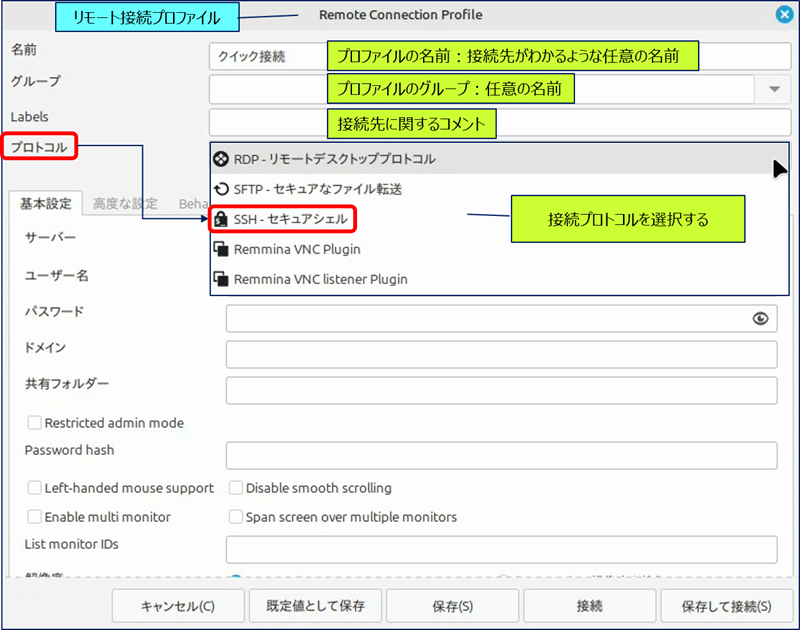
Task: Click the ユーザー名 label
Action: point(57,276)
